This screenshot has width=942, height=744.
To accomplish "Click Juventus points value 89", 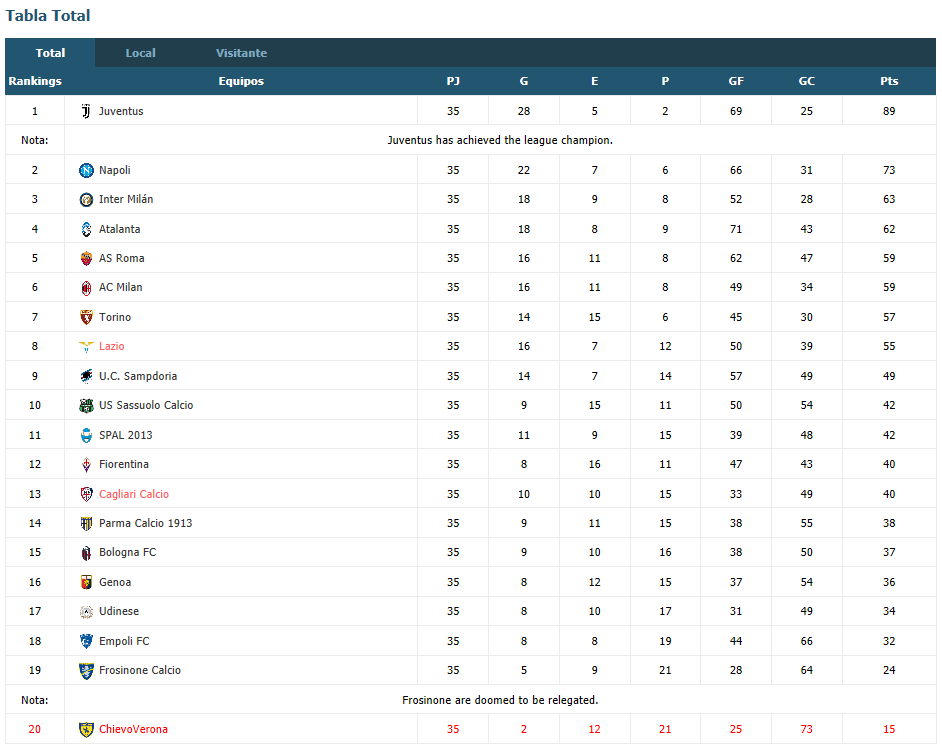I will click(x=889, y=111).
